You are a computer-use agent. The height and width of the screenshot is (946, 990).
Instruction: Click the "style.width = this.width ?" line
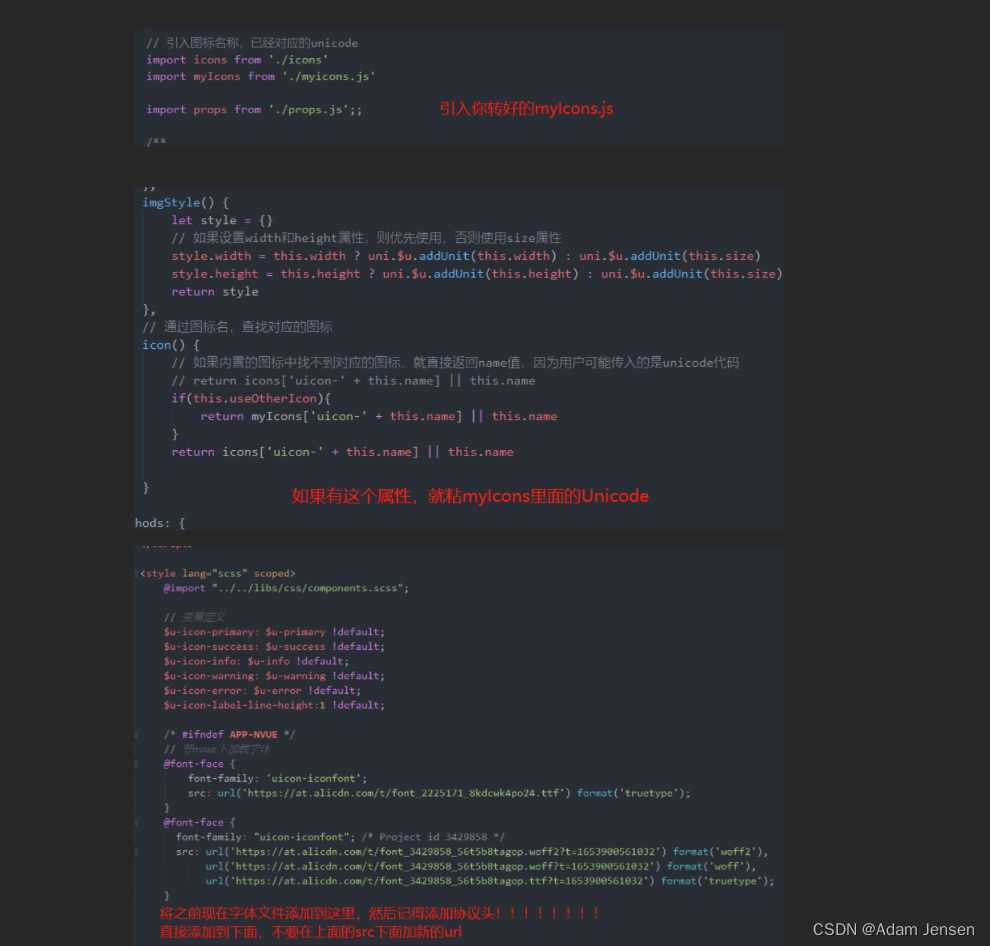click(x=465, y=256)
